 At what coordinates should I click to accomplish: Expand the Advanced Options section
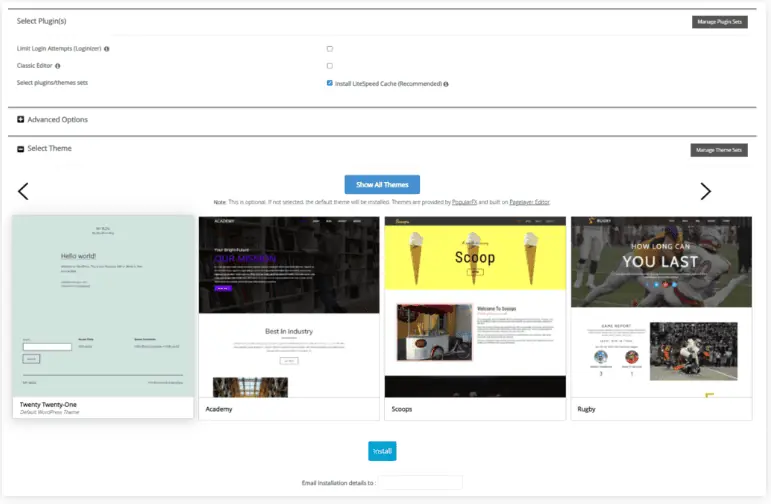(57, 120)
